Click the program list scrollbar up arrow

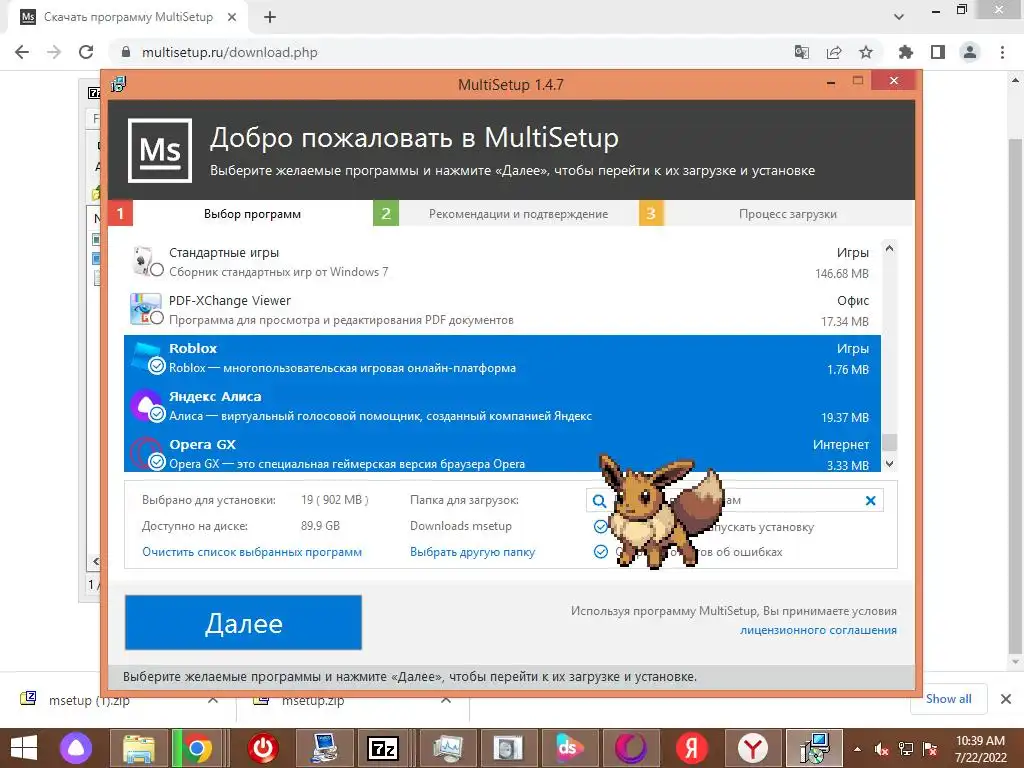click(x=889, y=249)
